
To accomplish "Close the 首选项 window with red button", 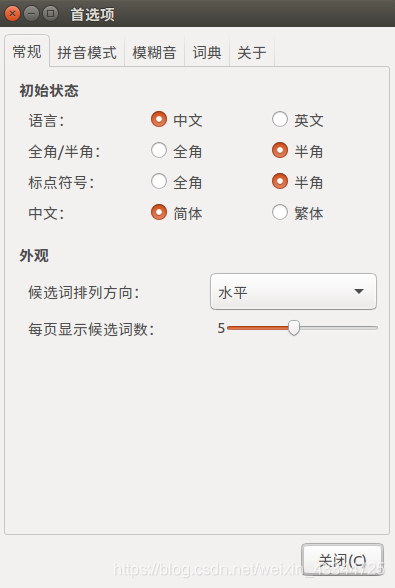I will [12, 14].
